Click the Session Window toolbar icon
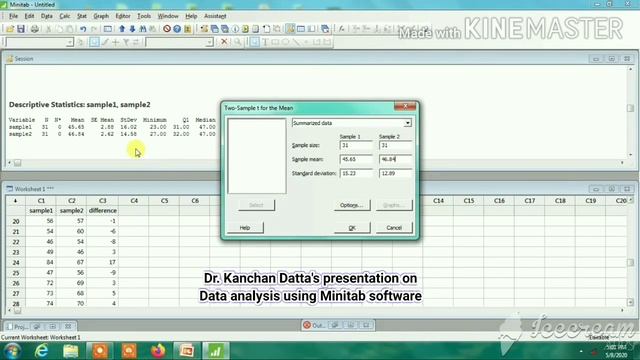The width and height of the screenshot is (640, 360). pyautogui.click(x=290, y=29)
